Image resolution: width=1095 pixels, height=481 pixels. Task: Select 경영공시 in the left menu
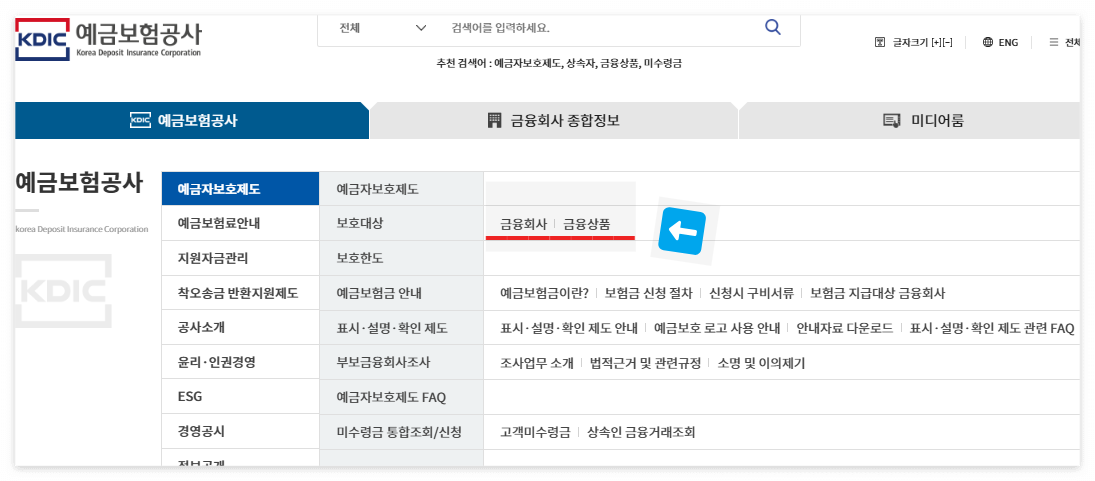click(240, 432)
